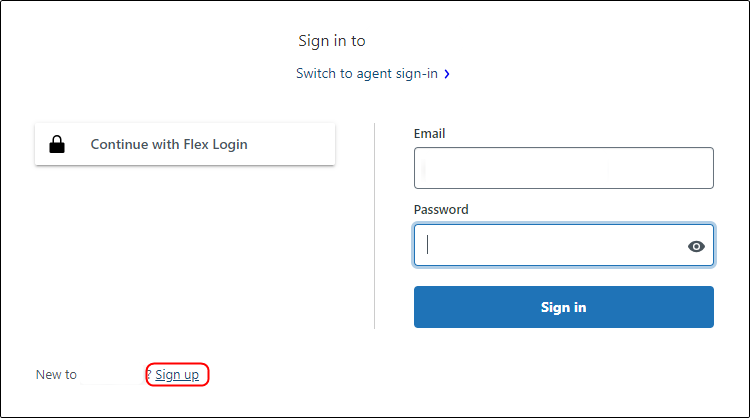Open the Sign up link

[177, 375]
